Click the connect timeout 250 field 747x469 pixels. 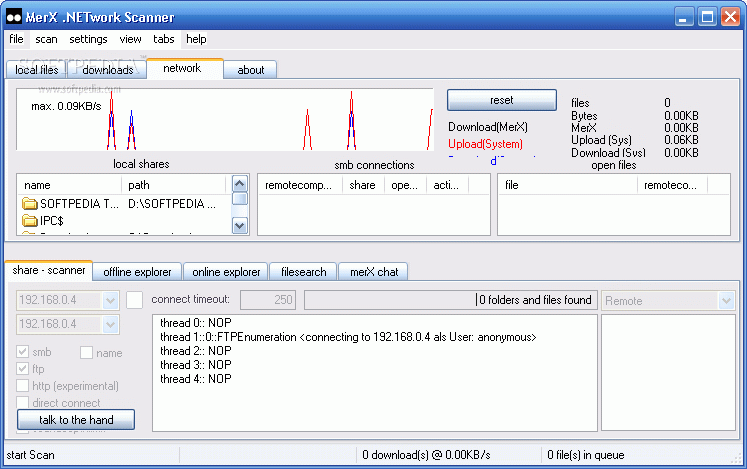268,300
